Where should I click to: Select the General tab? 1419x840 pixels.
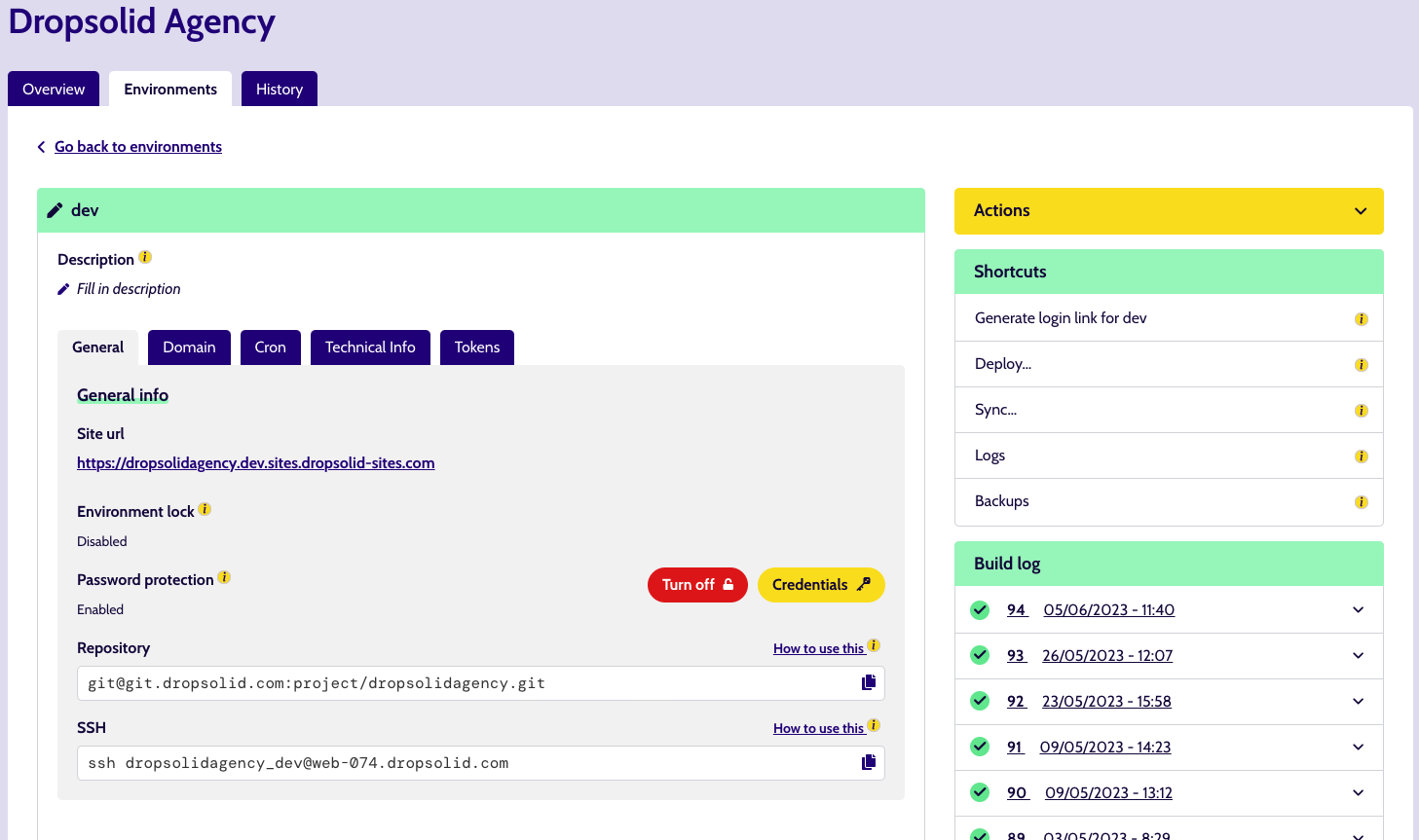[97, 347]
